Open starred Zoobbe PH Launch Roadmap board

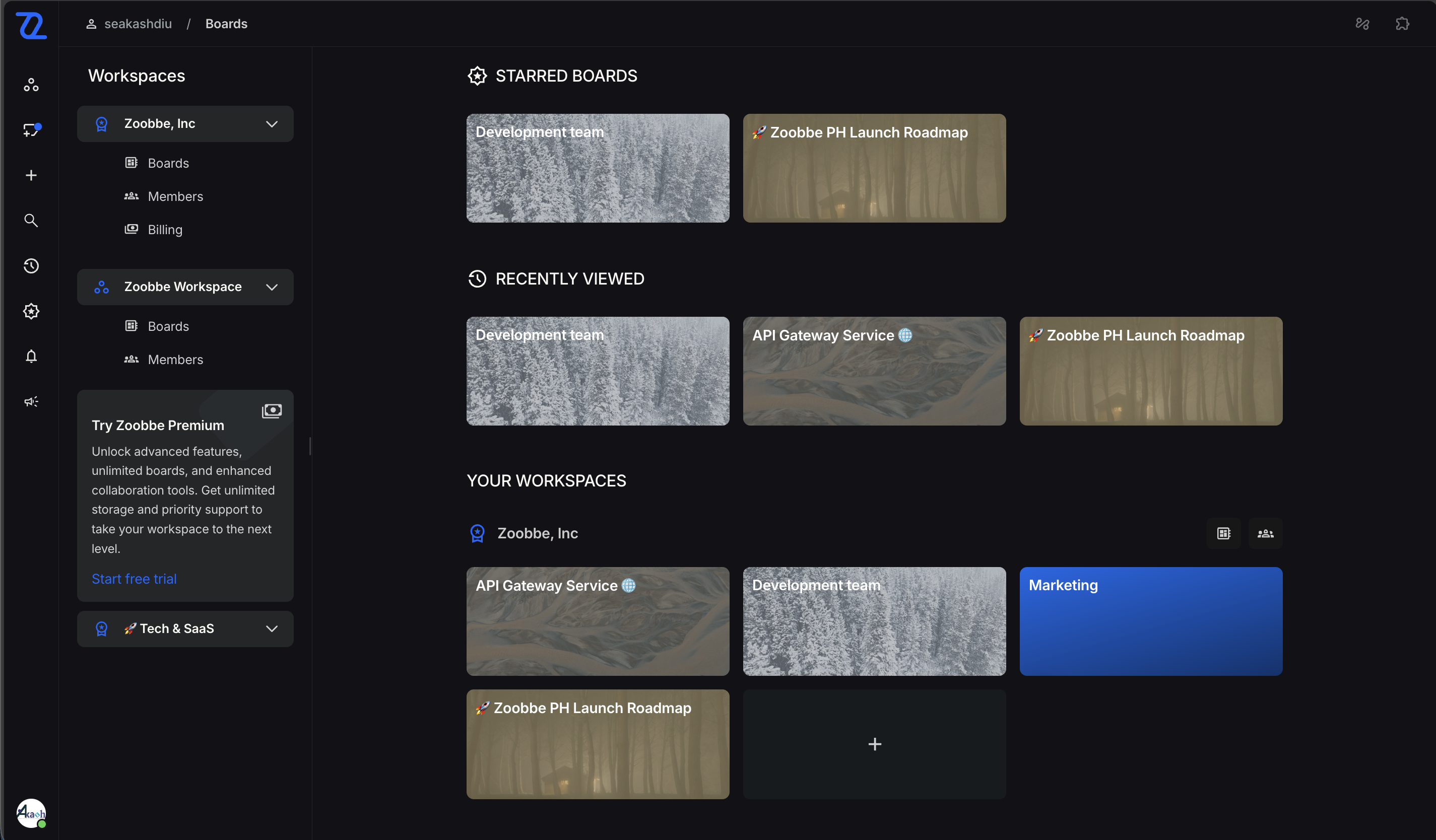[874, 168]
